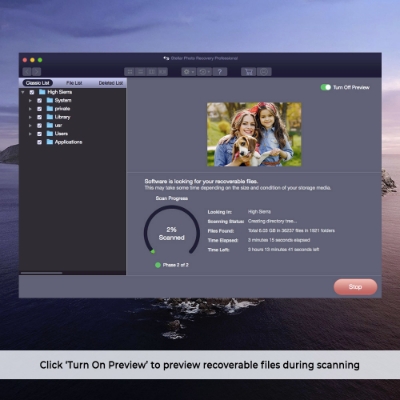
Task: Switch to column view icon
Action: click(151, 72)
